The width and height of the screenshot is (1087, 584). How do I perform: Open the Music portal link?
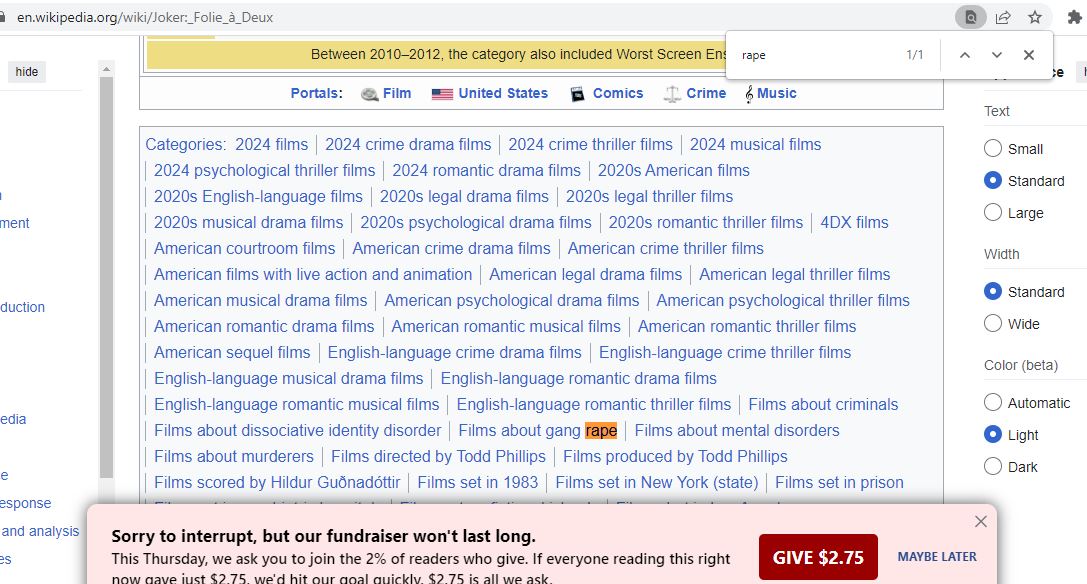point(776,94)
